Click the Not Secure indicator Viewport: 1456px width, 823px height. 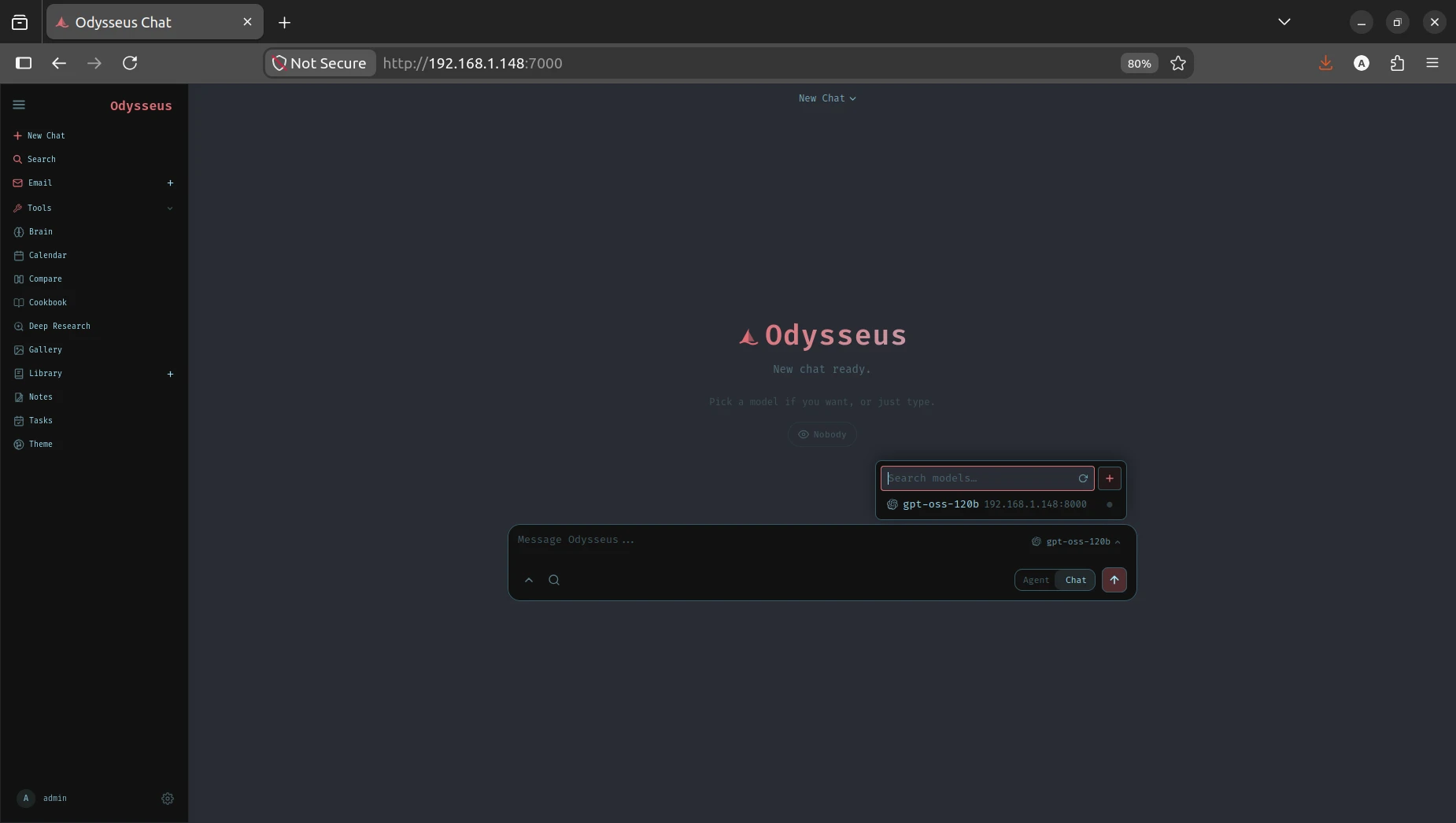tap(320, 63)
